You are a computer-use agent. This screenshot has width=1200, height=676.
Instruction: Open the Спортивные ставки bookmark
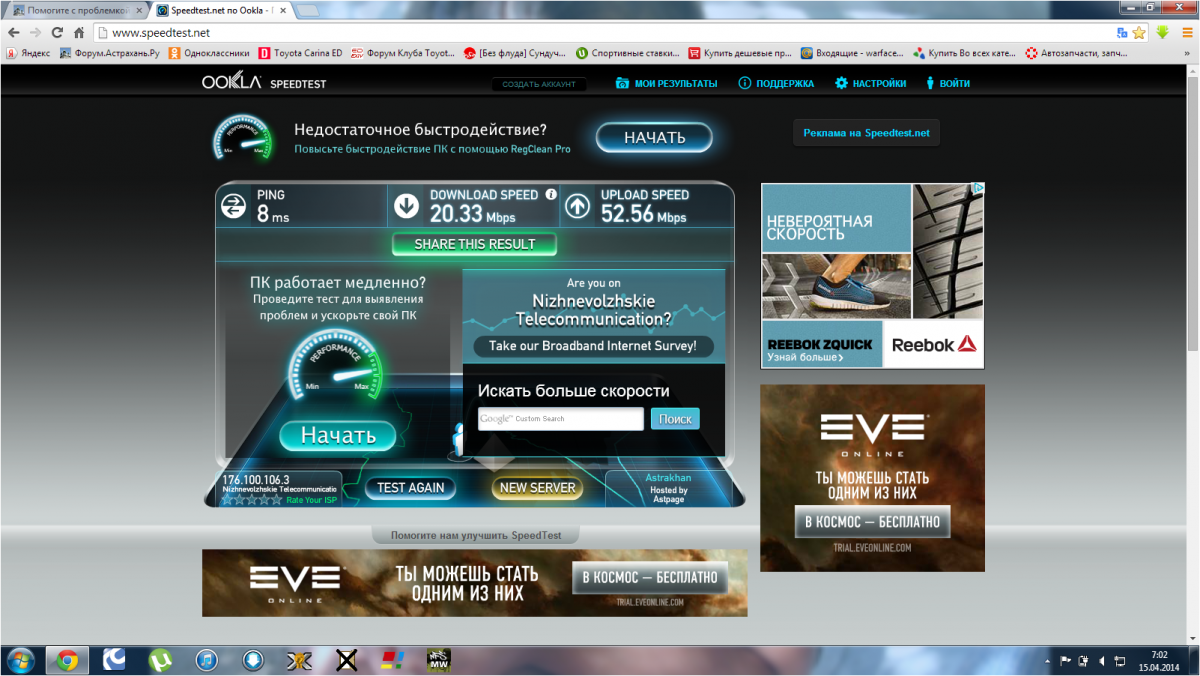(x=626, y=53)
